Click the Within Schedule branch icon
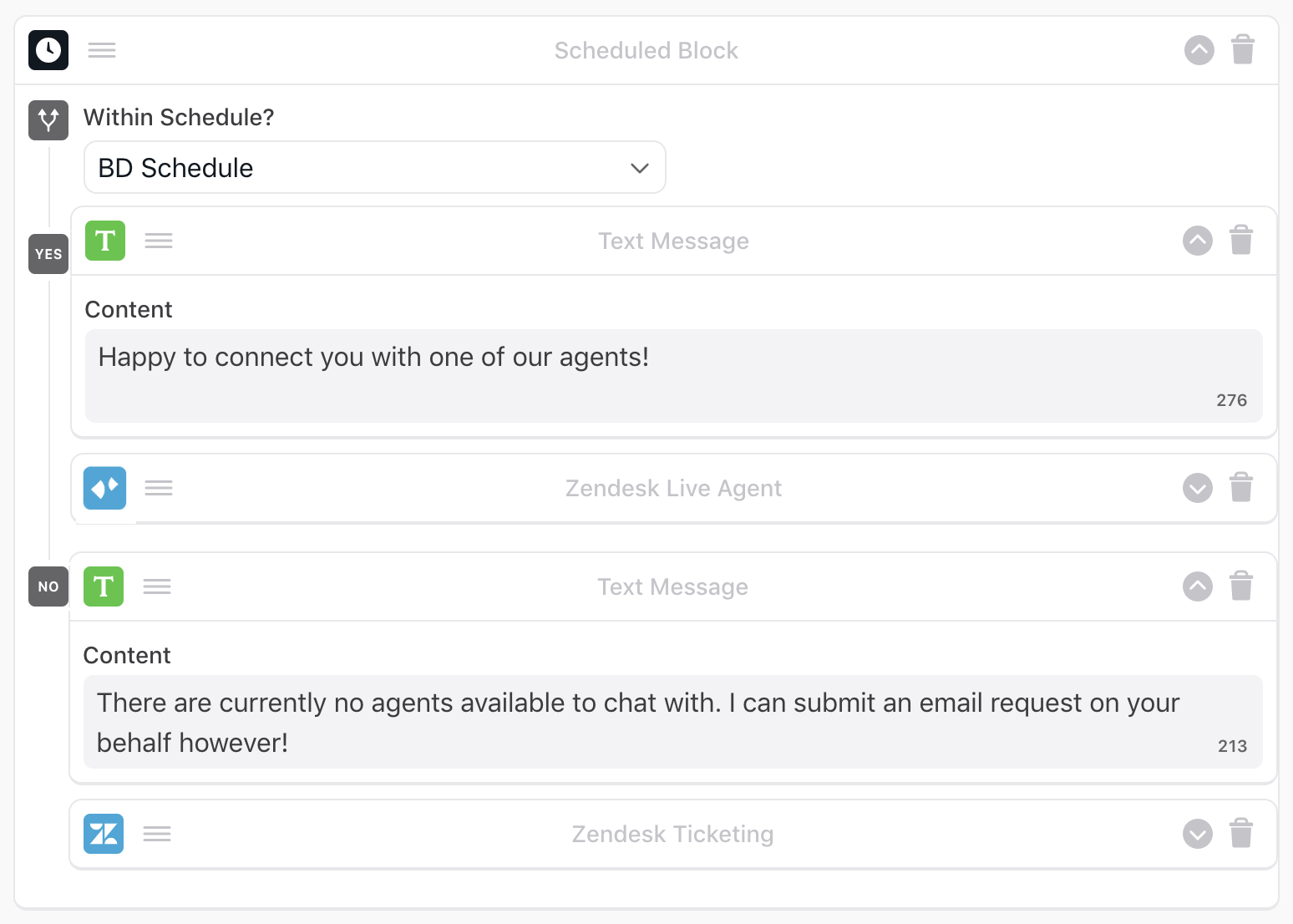1293x924 pixels. click(x=48, y=120)
